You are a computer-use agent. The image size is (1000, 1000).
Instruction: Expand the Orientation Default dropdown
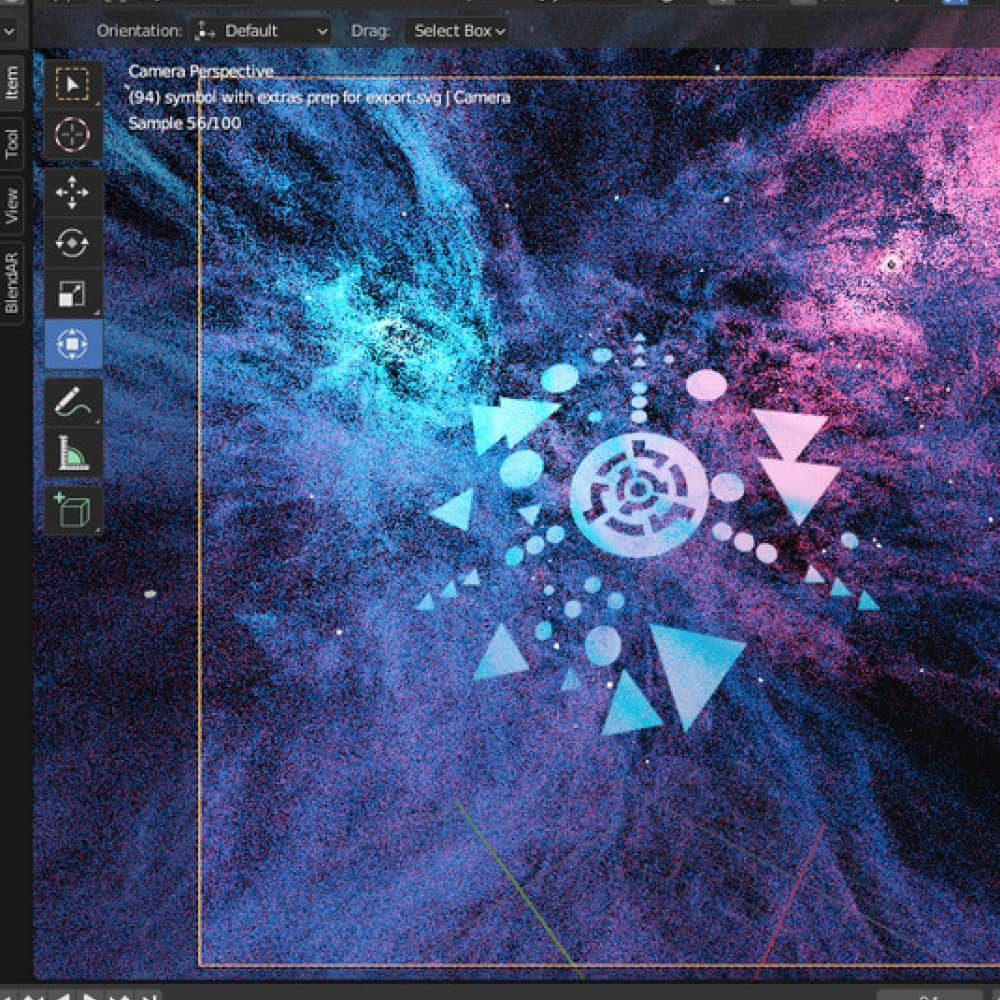(x=261, y=31)
